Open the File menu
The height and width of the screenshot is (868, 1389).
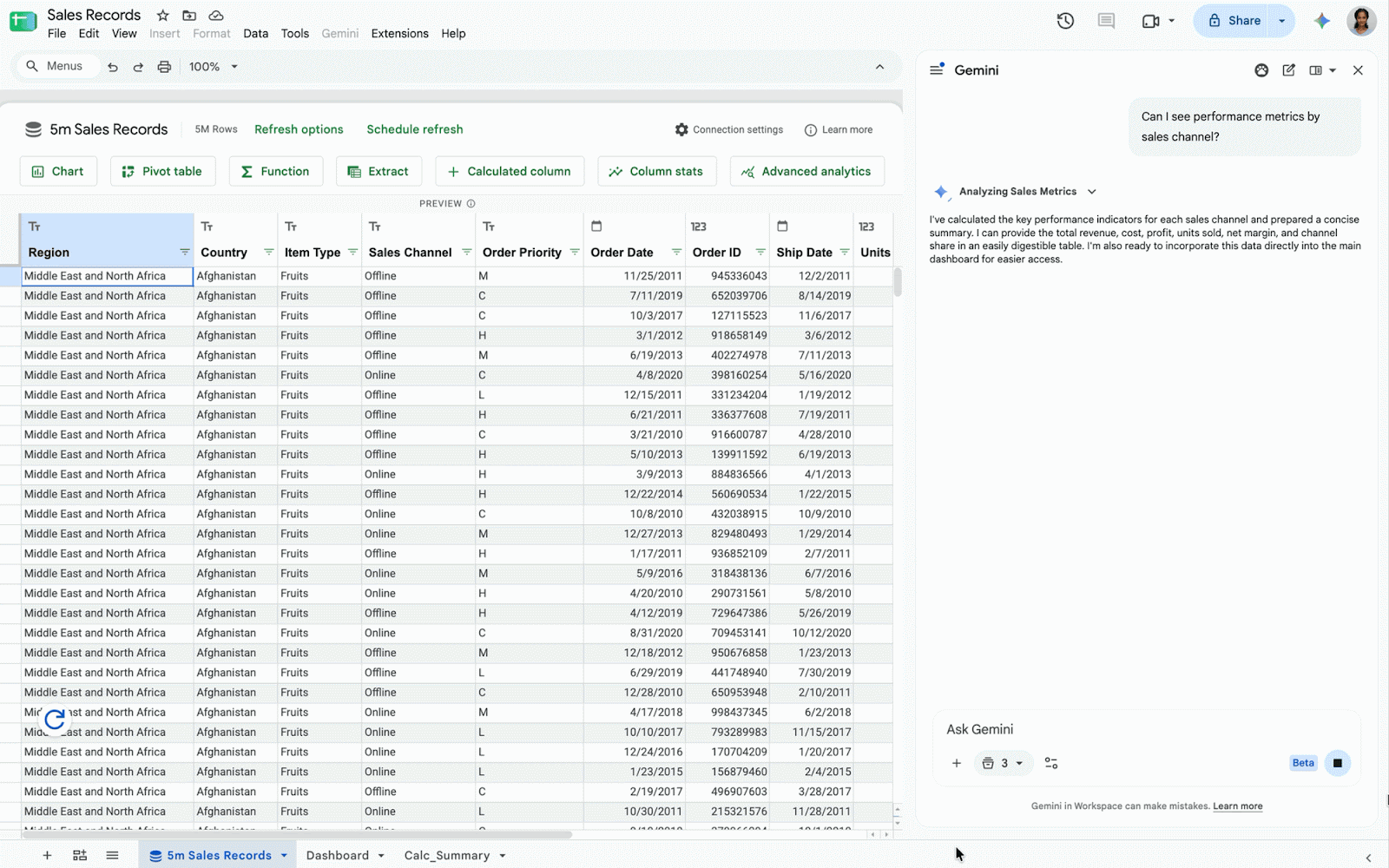[x=56, y=34]
